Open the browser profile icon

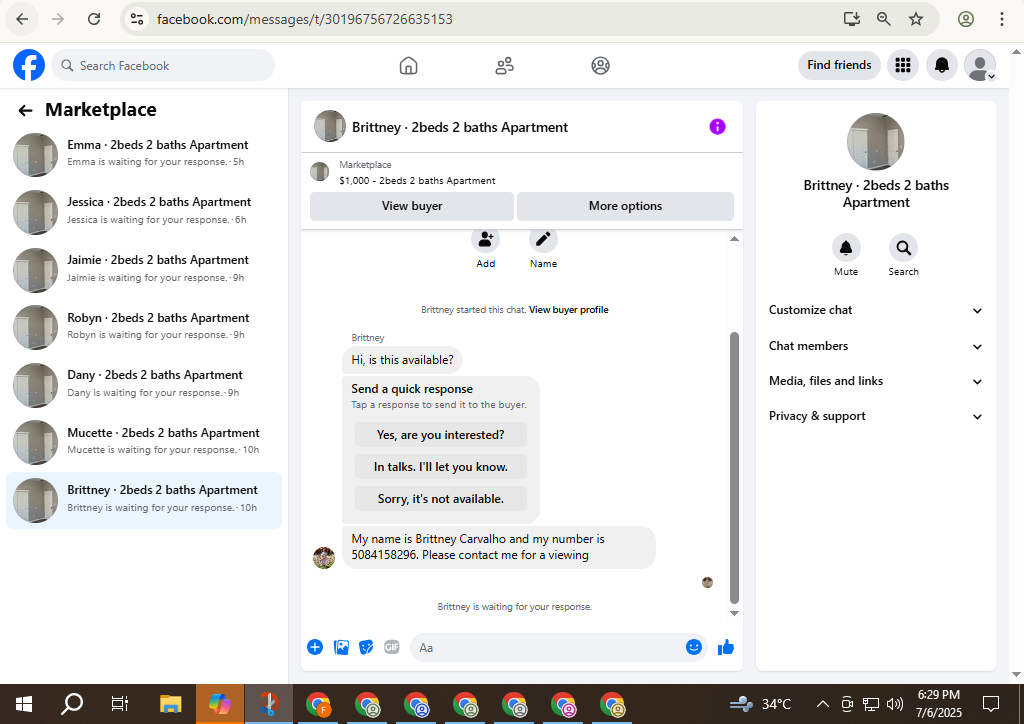tap(966, 19)
